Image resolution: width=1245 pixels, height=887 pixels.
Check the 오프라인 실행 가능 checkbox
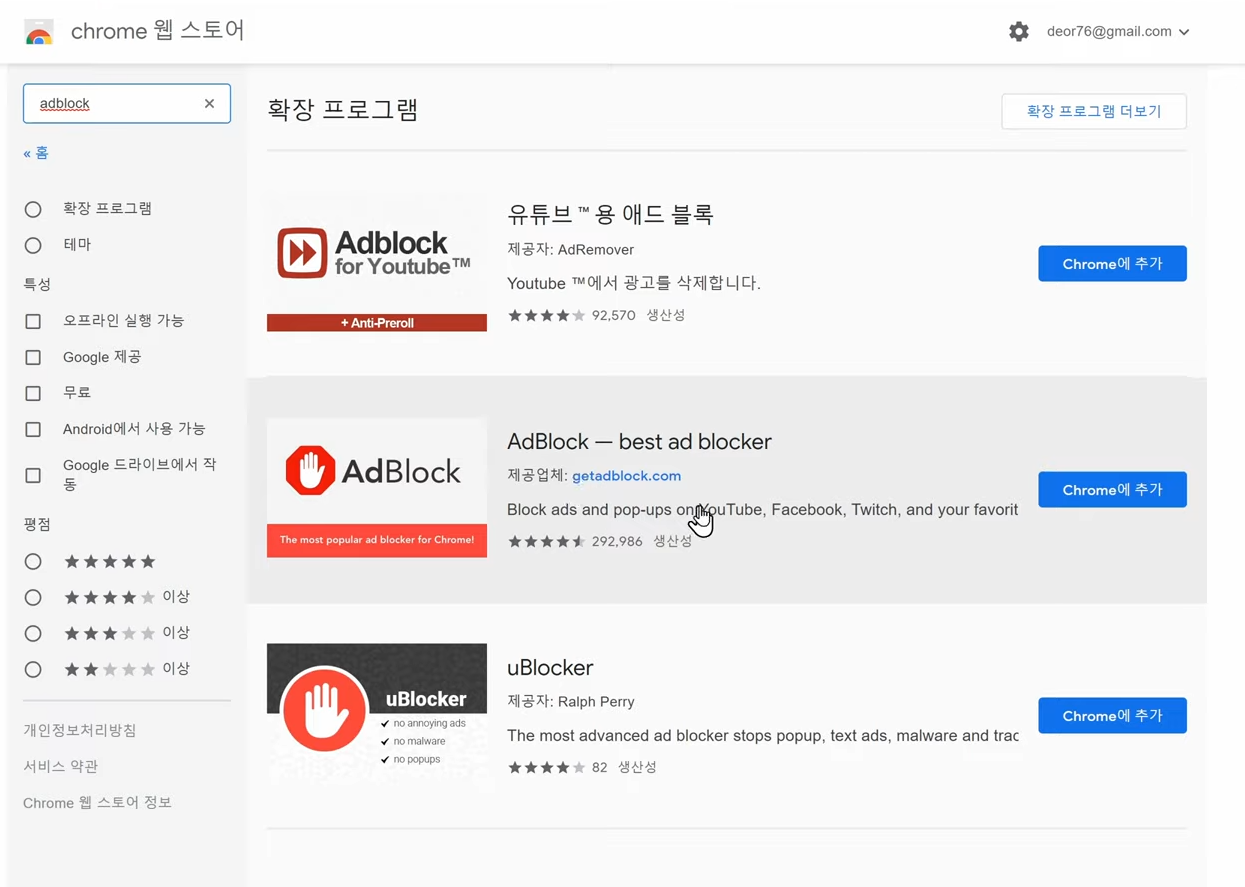(33, 321)
